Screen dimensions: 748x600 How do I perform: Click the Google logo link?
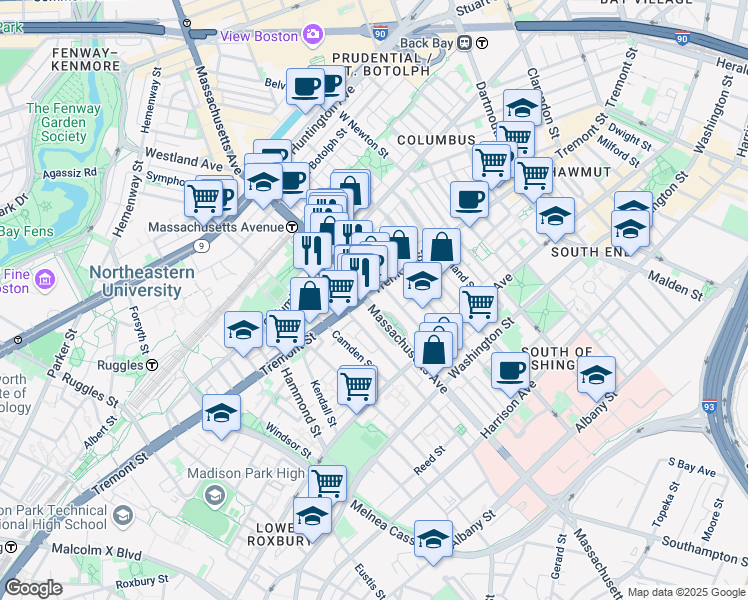pos(34,588)
